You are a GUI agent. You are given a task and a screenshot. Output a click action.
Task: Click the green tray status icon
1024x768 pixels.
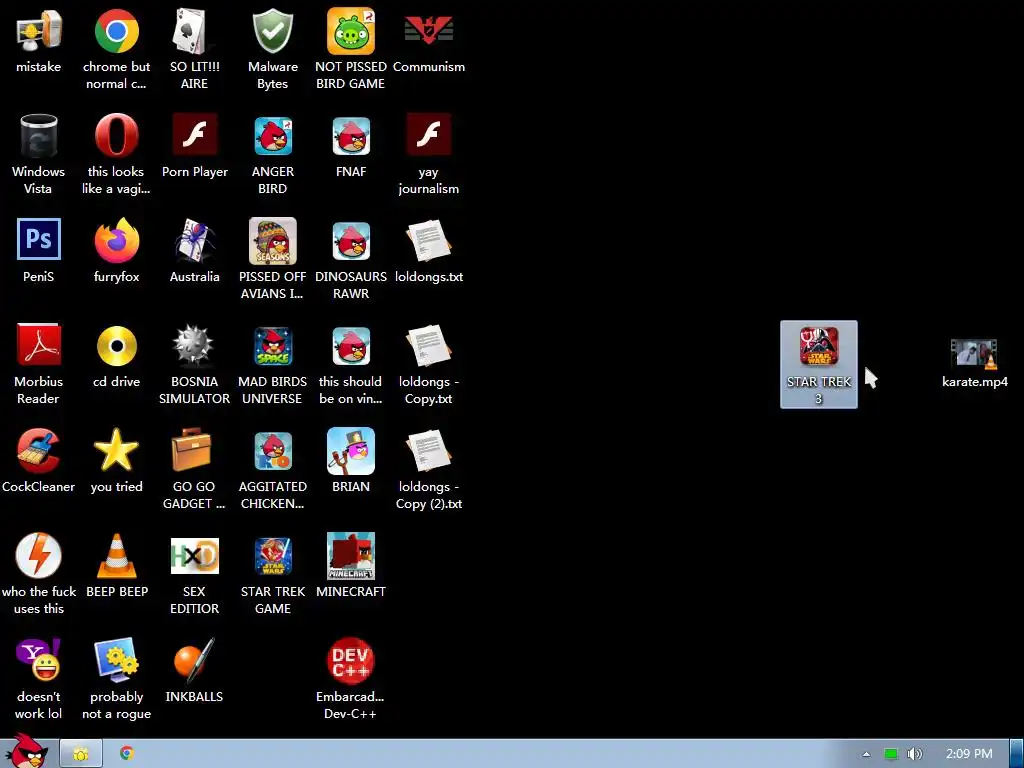891,754
